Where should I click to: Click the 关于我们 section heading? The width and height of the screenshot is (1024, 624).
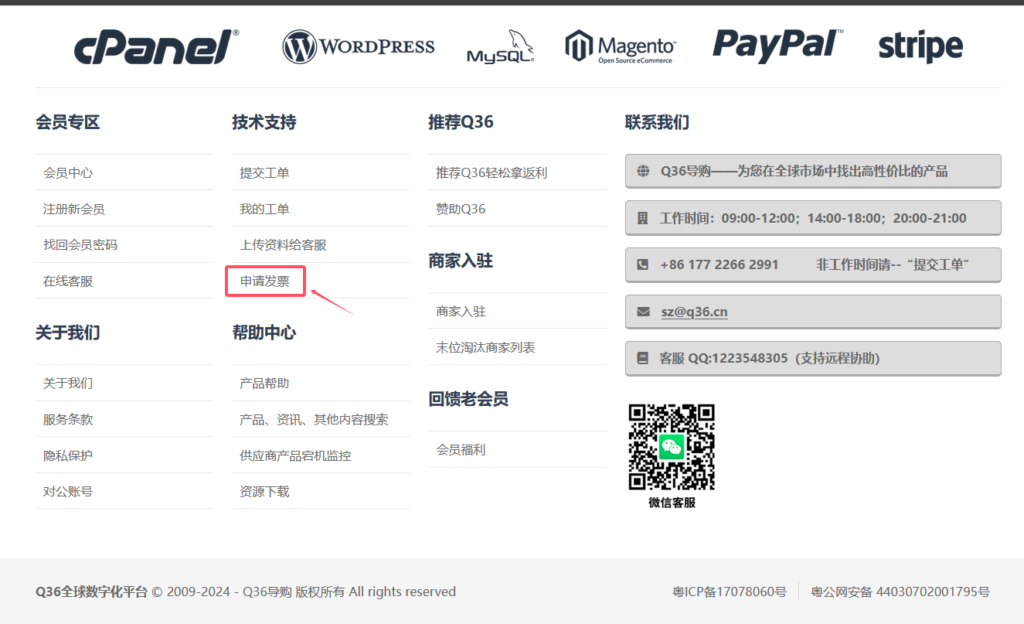[68, 332]
